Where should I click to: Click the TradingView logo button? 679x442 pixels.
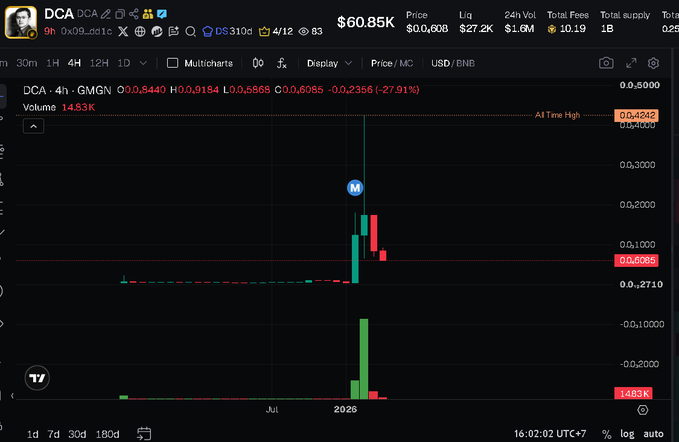pyautogui.click(x=37, y=378)
